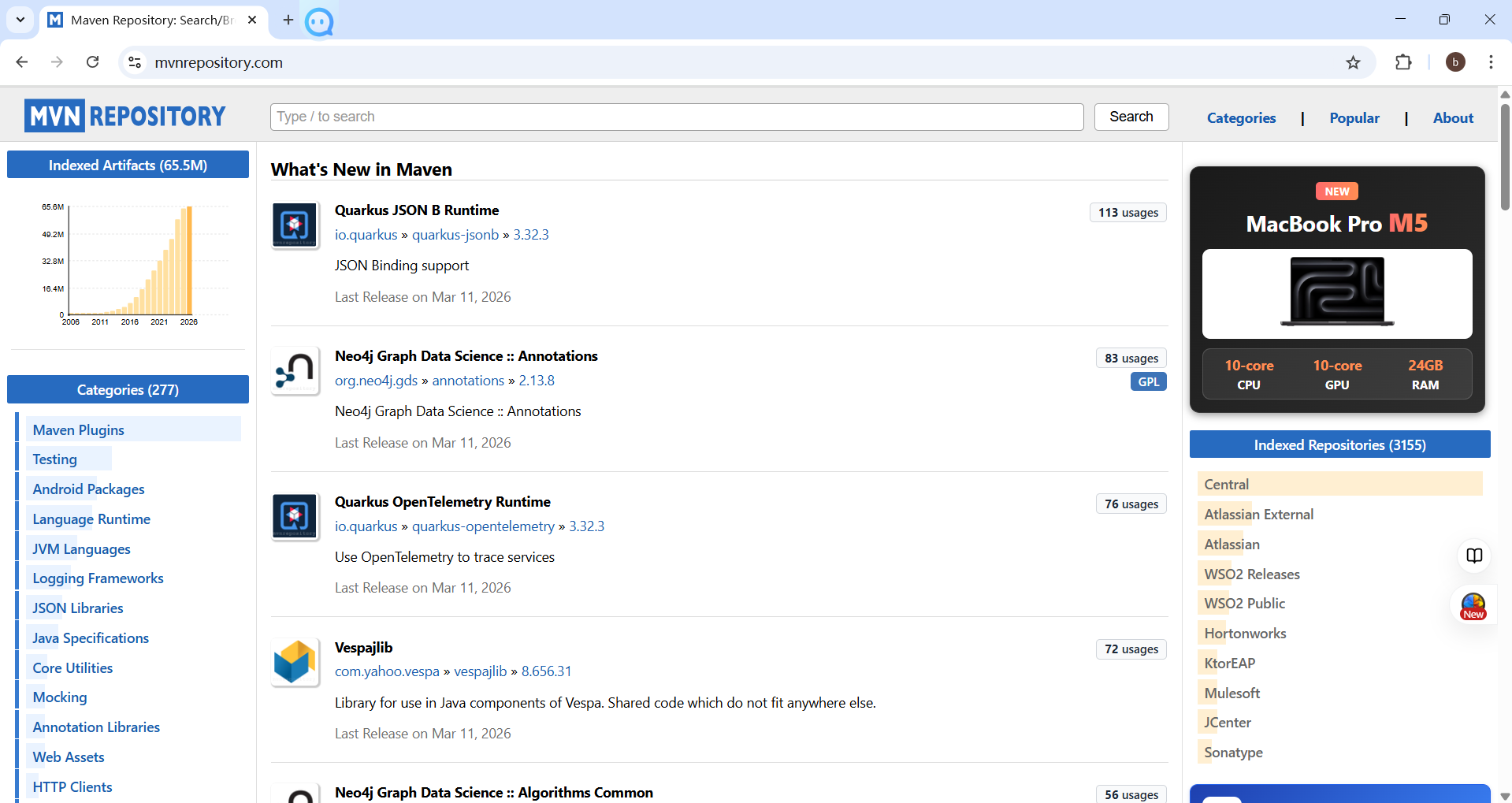Open the WSO2 Releases repository

pos(1252,574)
